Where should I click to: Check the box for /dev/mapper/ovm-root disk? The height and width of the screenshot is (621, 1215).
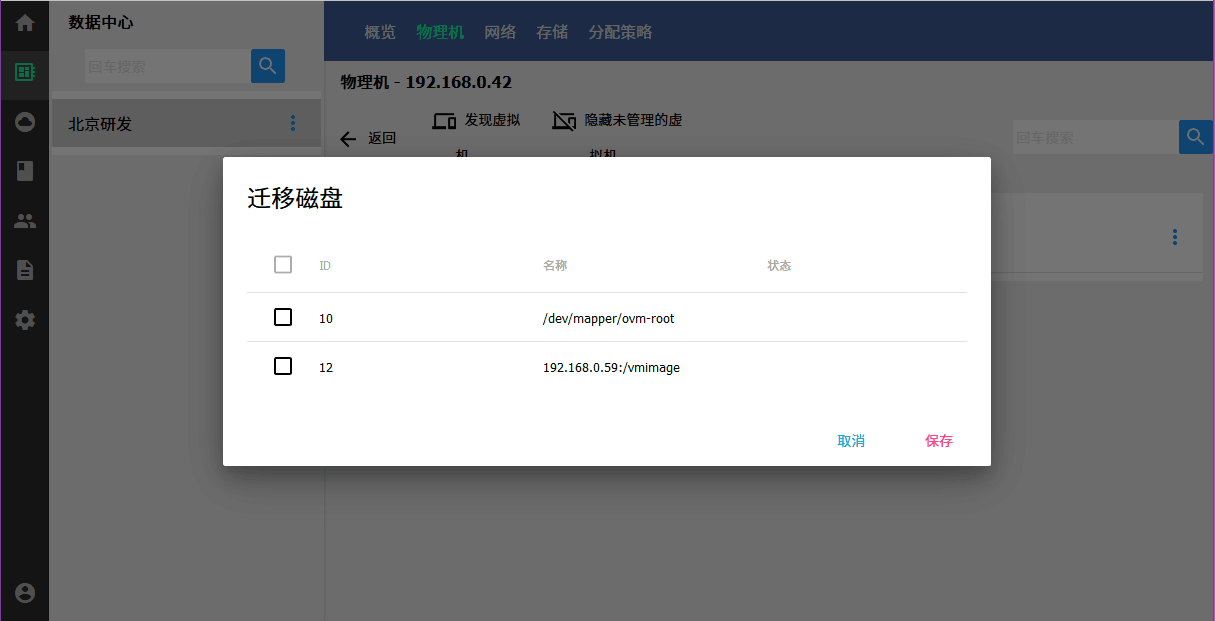[283, 317]
